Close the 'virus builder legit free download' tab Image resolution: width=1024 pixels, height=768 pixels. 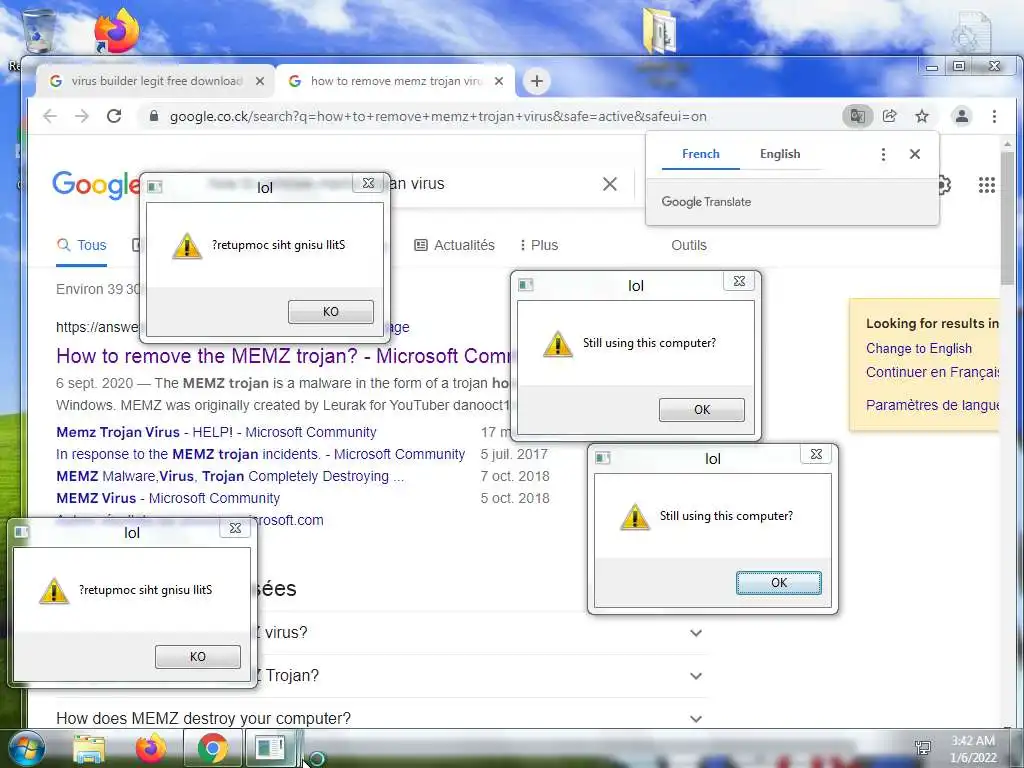pyautogui.click(x=260, y=81)
